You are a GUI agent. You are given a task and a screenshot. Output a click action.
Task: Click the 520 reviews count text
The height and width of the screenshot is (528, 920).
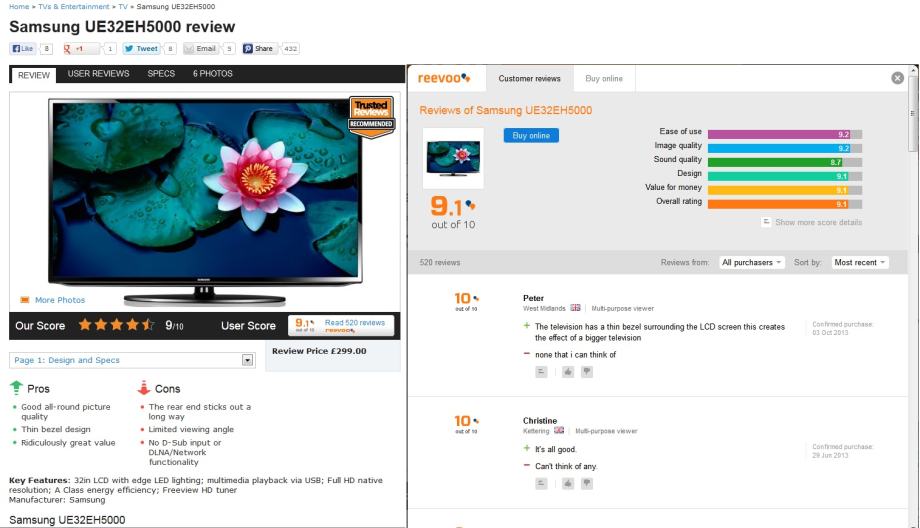(x=439, y=262)
